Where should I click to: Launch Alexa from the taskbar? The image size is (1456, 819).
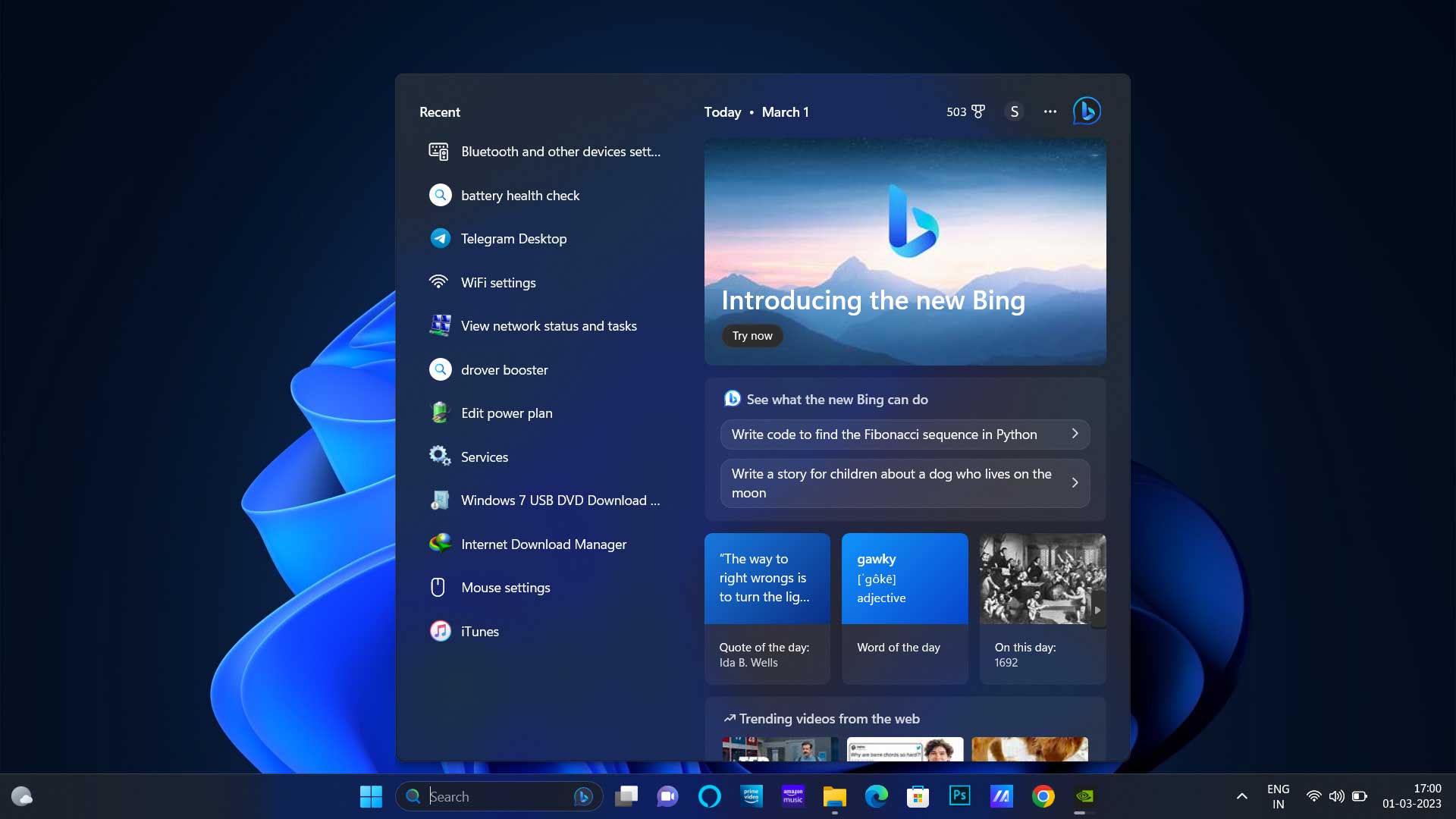click(710, 796)
